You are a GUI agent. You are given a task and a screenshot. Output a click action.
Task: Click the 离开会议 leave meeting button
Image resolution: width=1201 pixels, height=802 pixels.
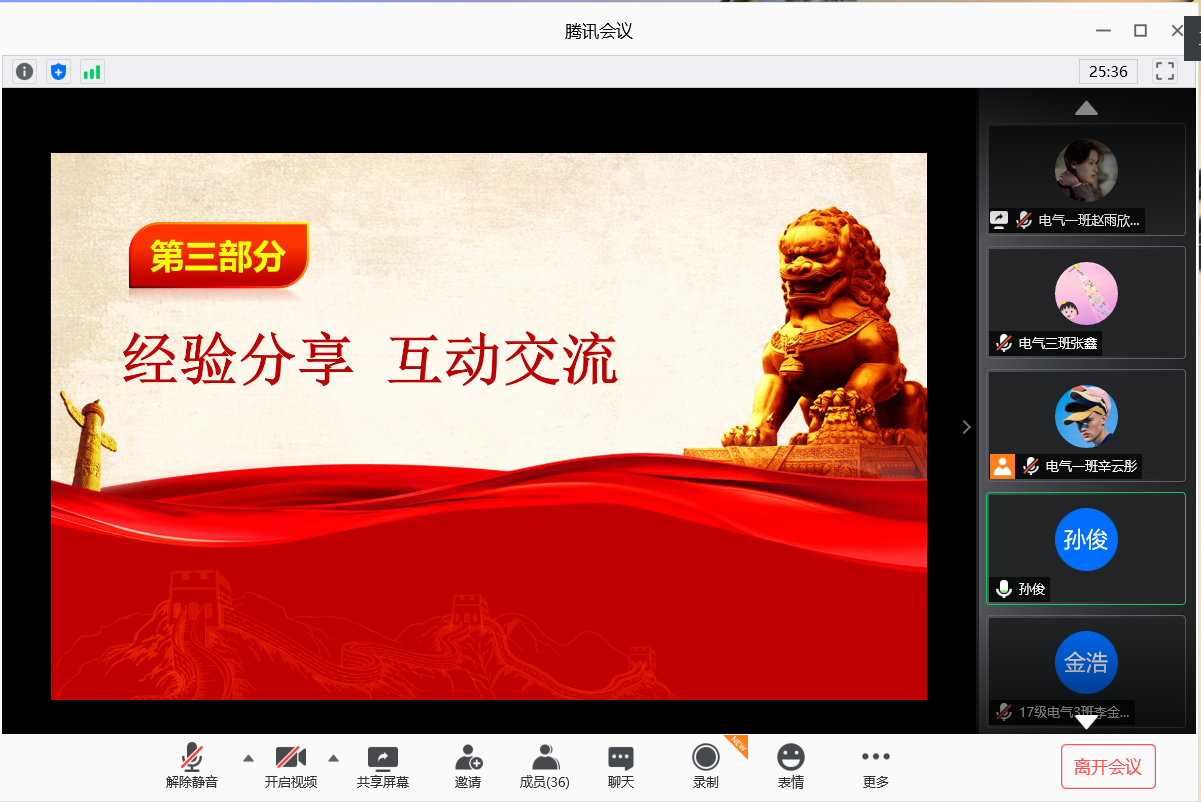point(1108,767)
